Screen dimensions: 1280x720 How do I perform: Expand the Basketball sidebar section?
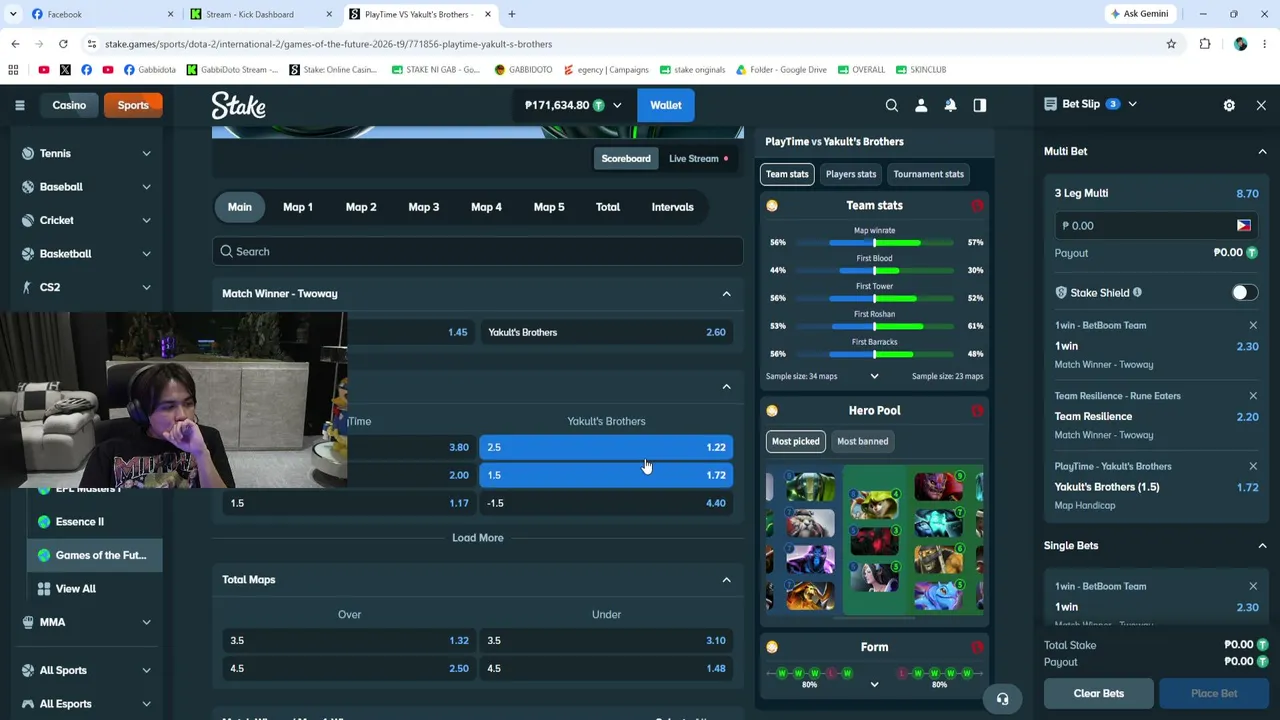[146, 254]
